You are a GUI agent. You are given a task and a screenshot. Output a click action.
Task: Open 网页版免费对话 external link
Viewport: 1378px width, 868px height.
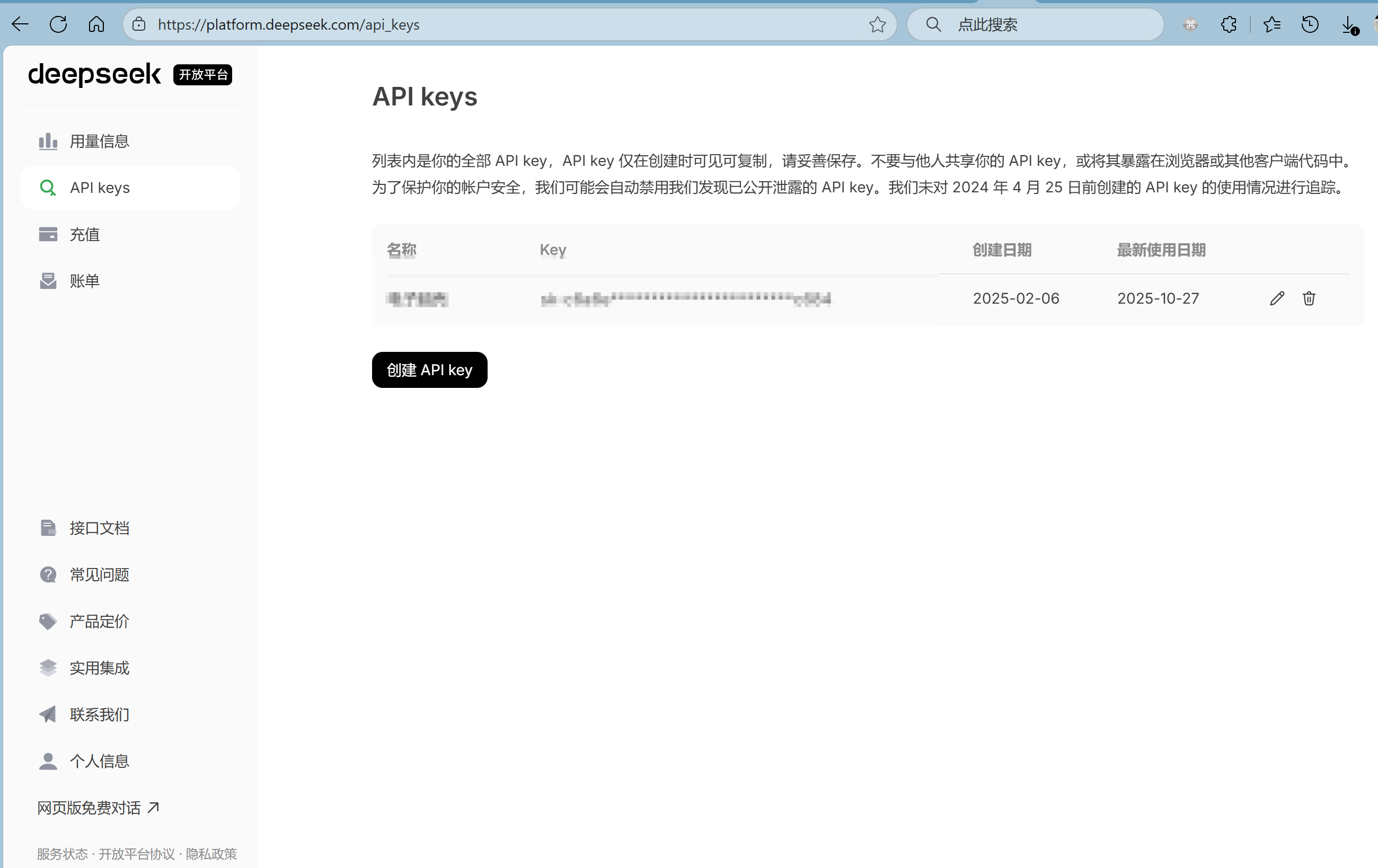98,808
